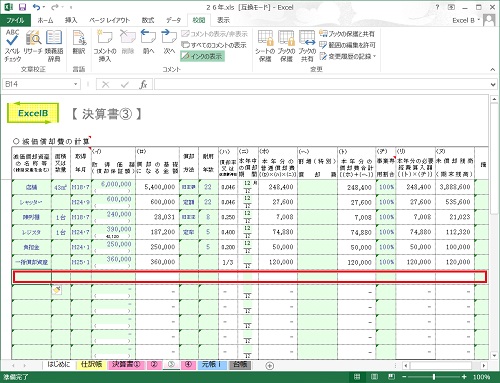
Task: Click the 100% zoom level
Action: (x=481, y=377)
